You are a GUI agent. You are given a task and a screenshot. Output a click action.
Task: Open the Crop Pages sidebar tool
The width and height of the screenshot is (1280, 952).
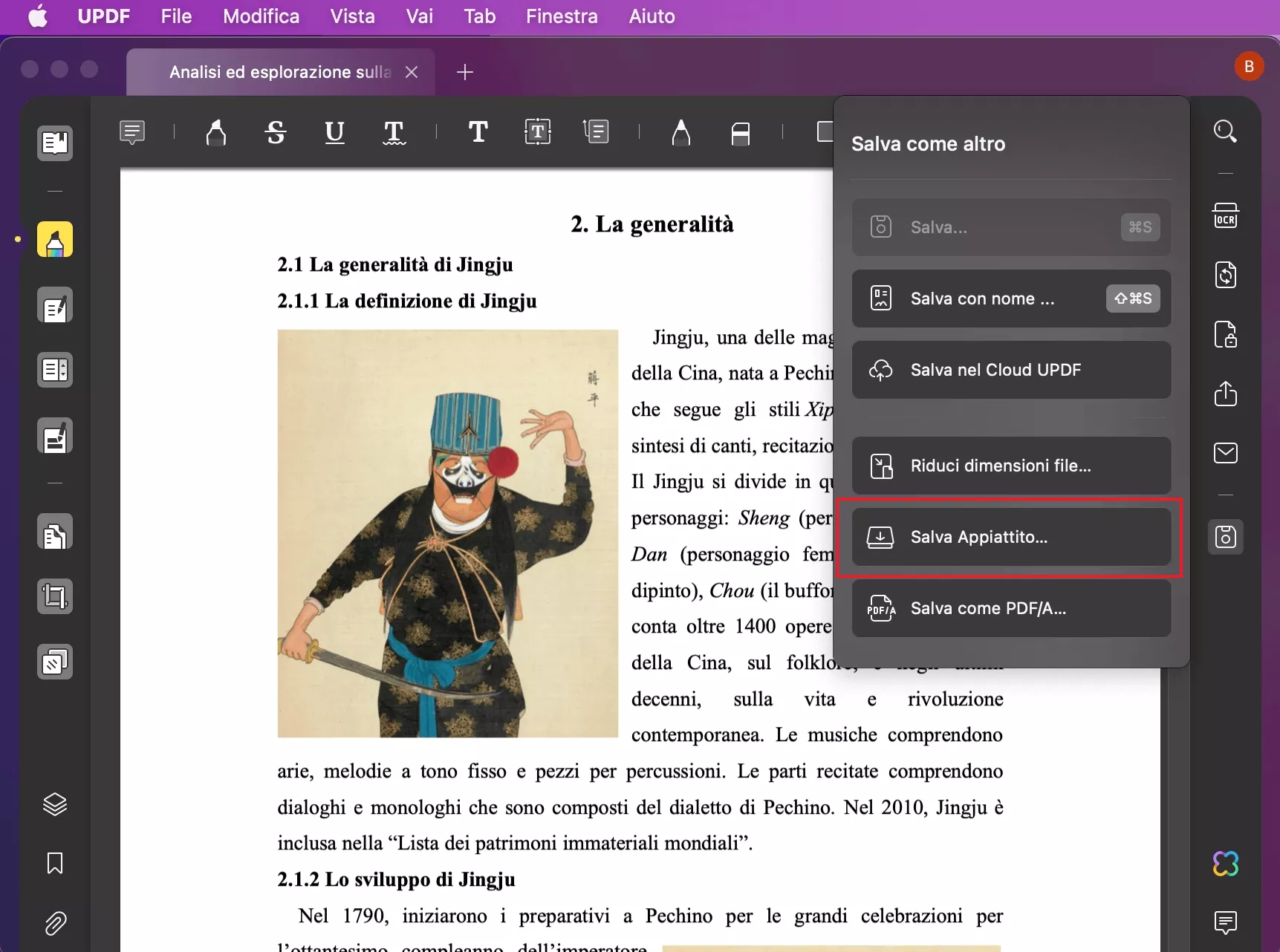coord(55,596)
